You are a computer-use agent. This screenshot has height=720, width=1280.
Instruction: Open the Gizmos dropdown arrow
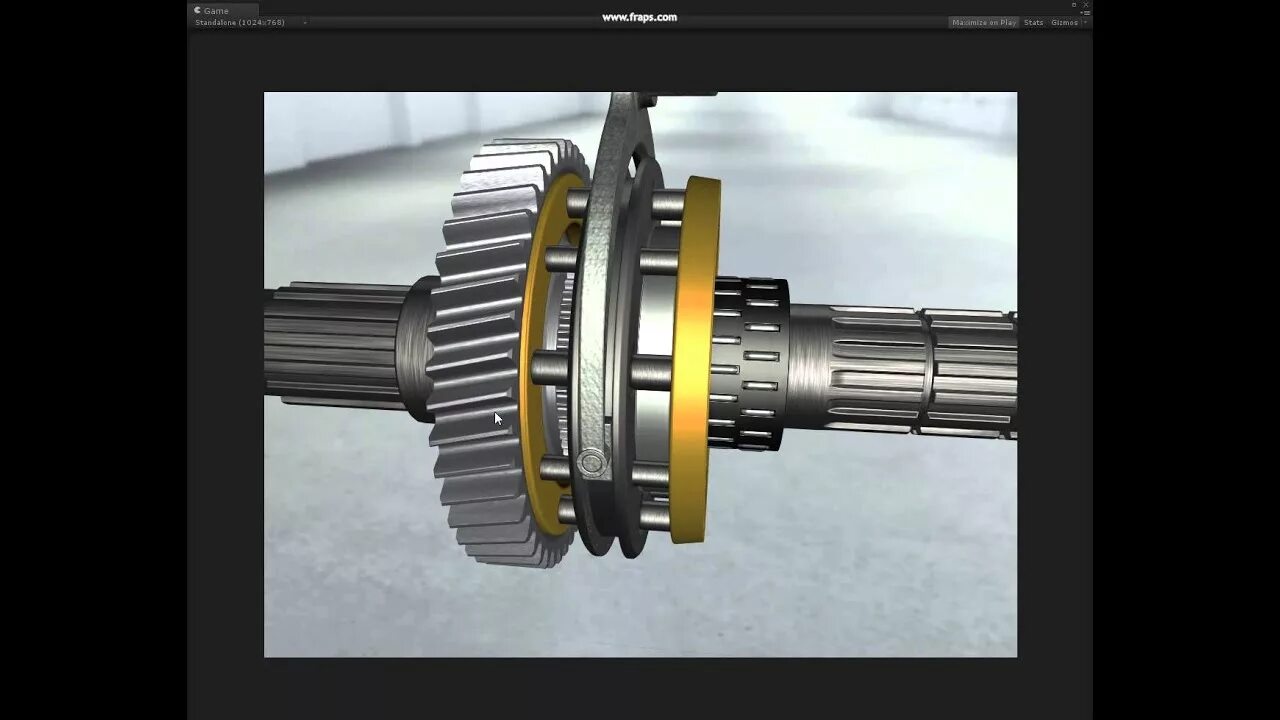click(x=1084, y=22)
